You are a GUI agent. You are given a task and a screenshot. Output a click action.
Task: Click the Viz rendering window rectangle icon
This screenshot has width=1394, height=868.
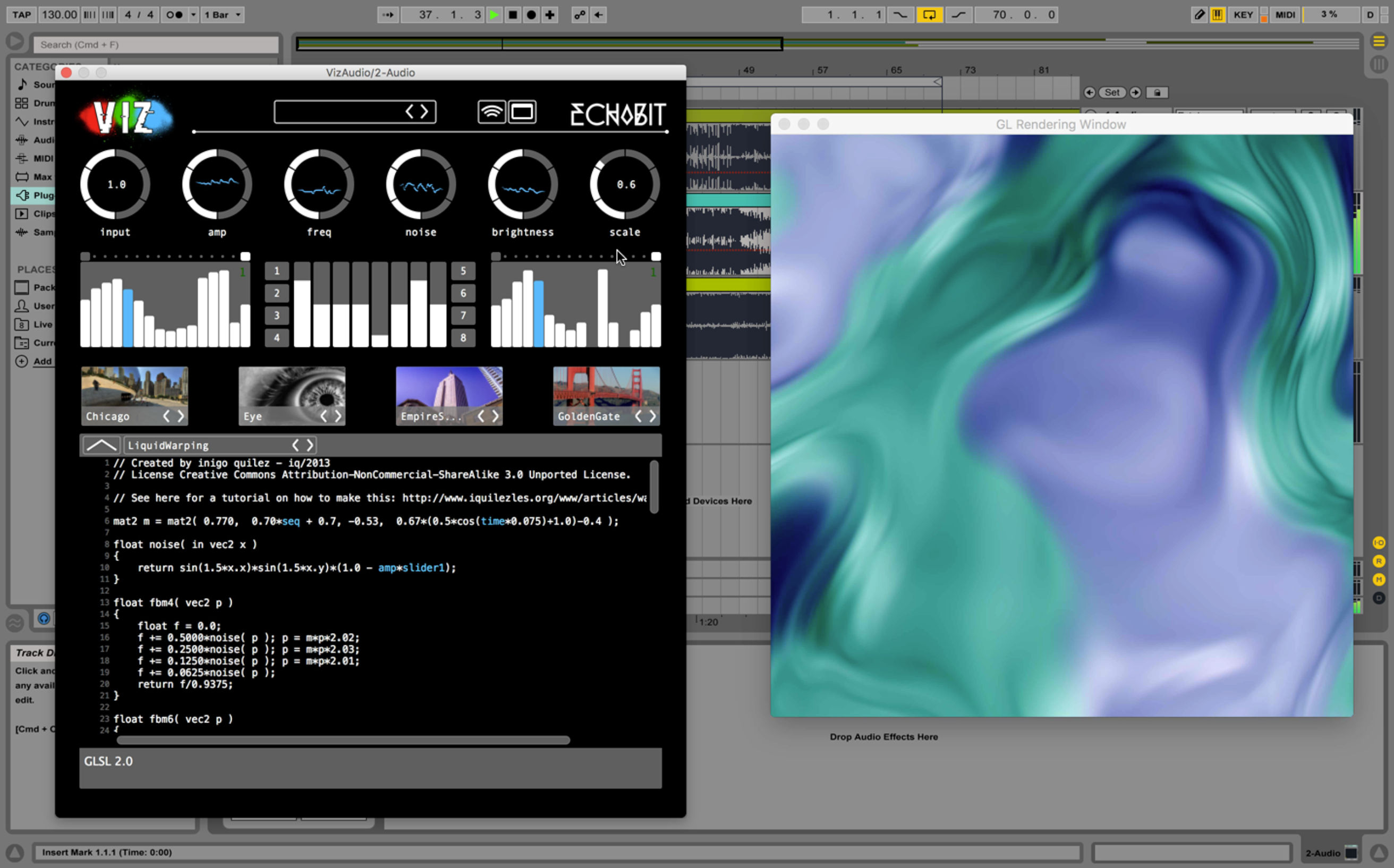coord(522,112)
